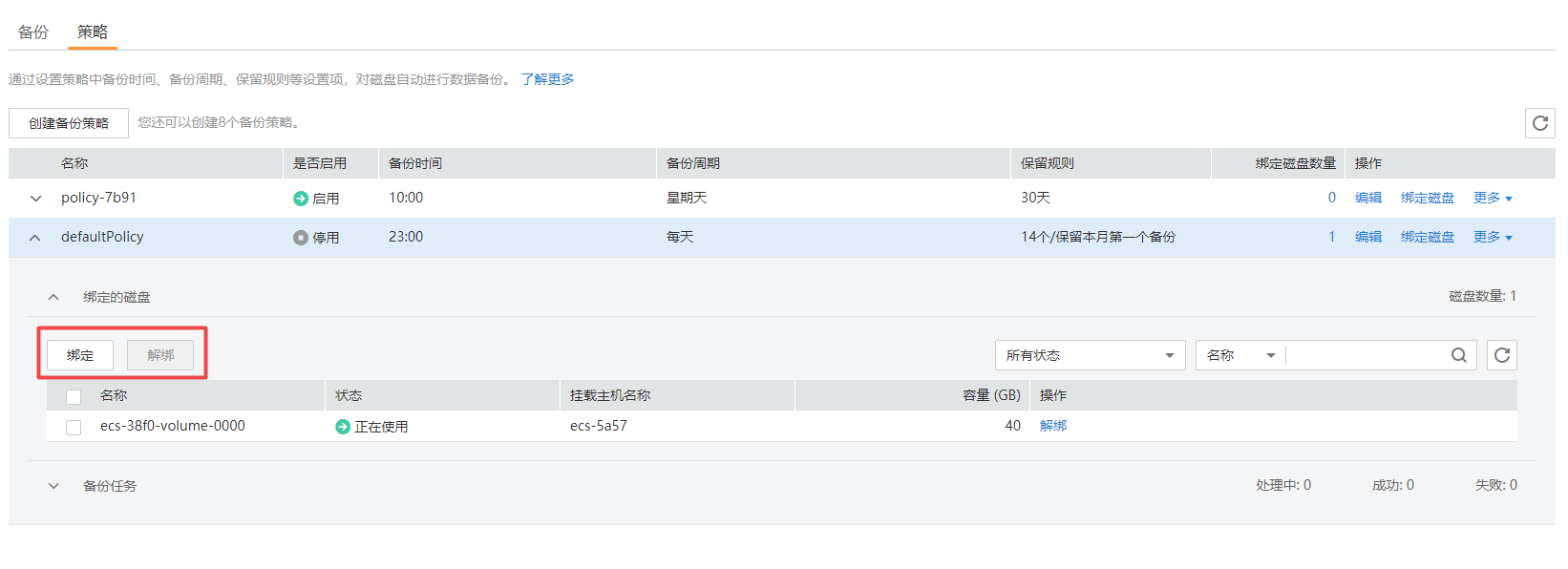Open the Learn More link
Image resolution: width=1568 pixels, height=569 pixels.
(x=547, y=79)
